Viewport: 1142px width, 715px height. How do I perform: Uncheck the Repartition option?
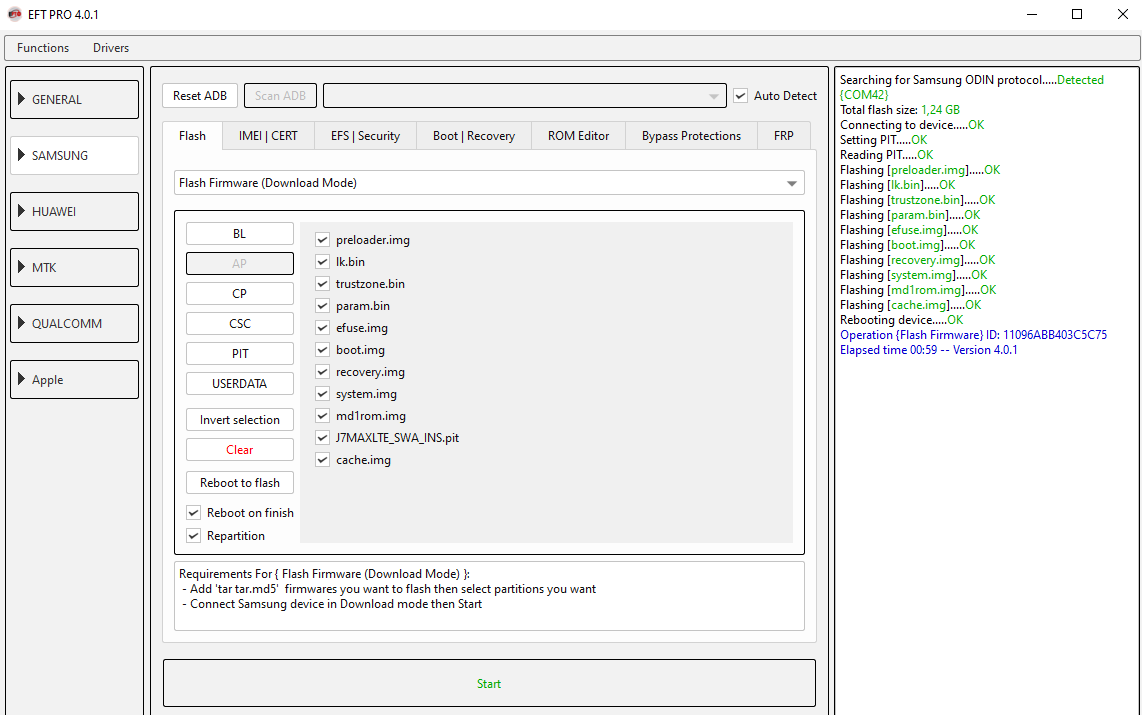click(194, 536)
